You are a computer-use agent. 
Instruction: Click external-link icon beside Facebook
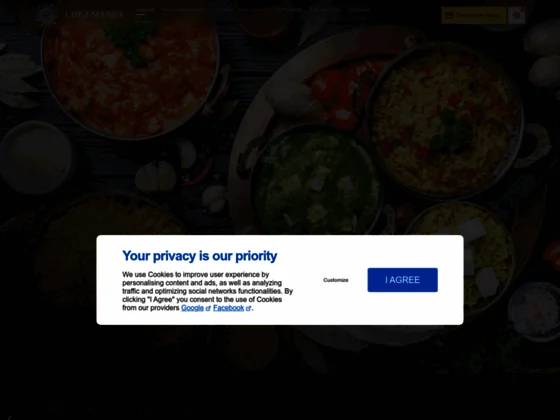249,309
